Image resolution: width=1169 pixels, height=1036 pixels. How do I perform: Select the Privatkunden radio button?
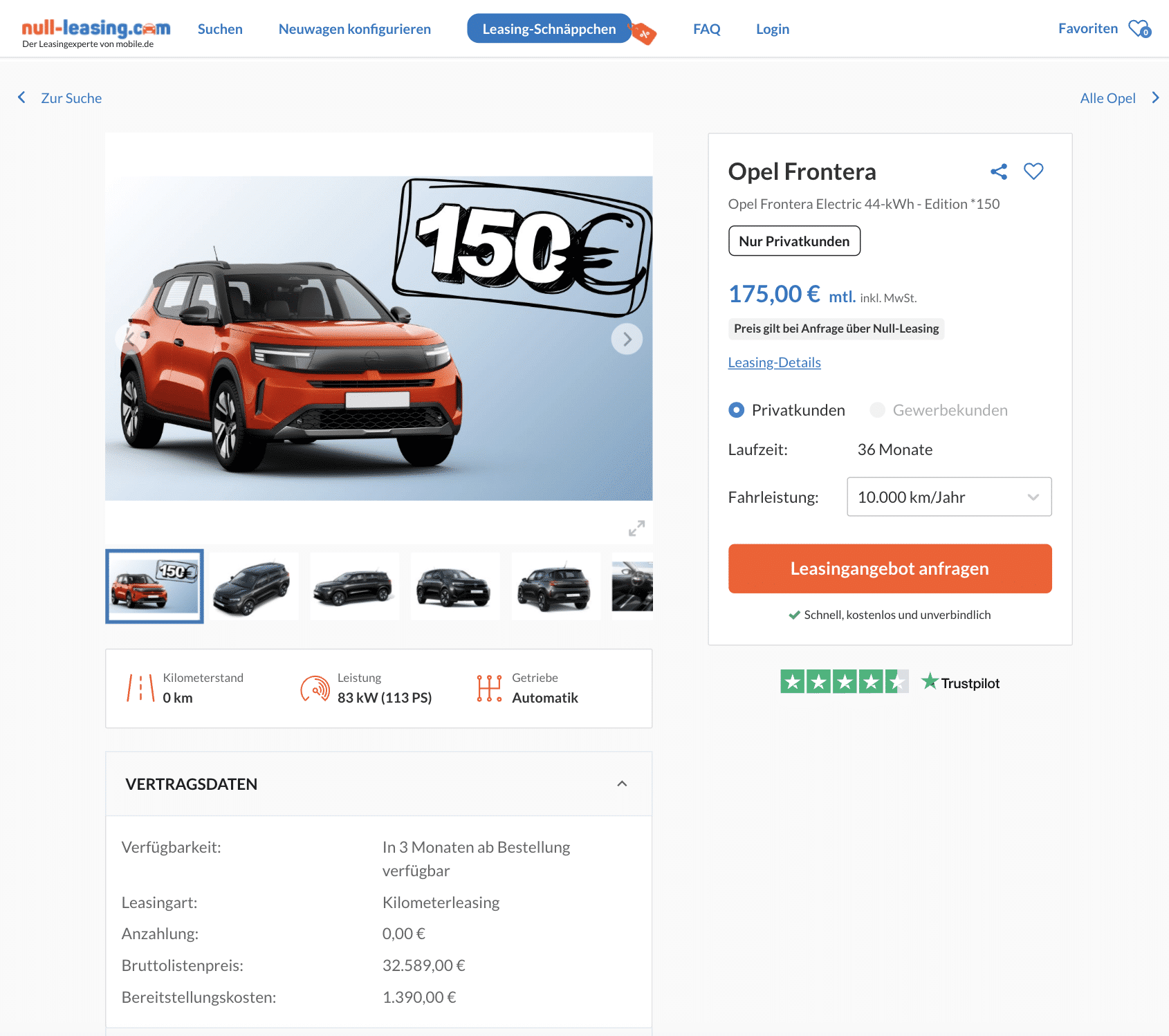point(737,410)
